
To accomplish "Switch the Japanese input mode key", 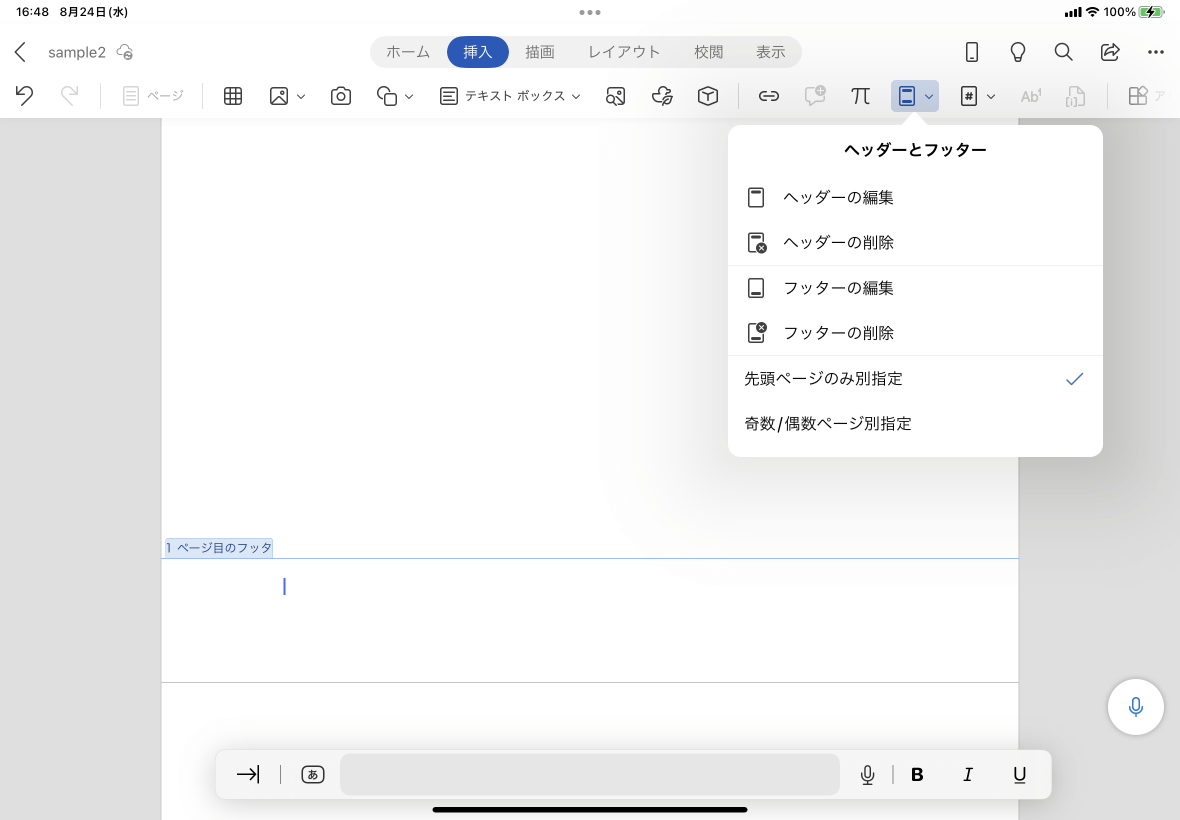I will (312, 774).
